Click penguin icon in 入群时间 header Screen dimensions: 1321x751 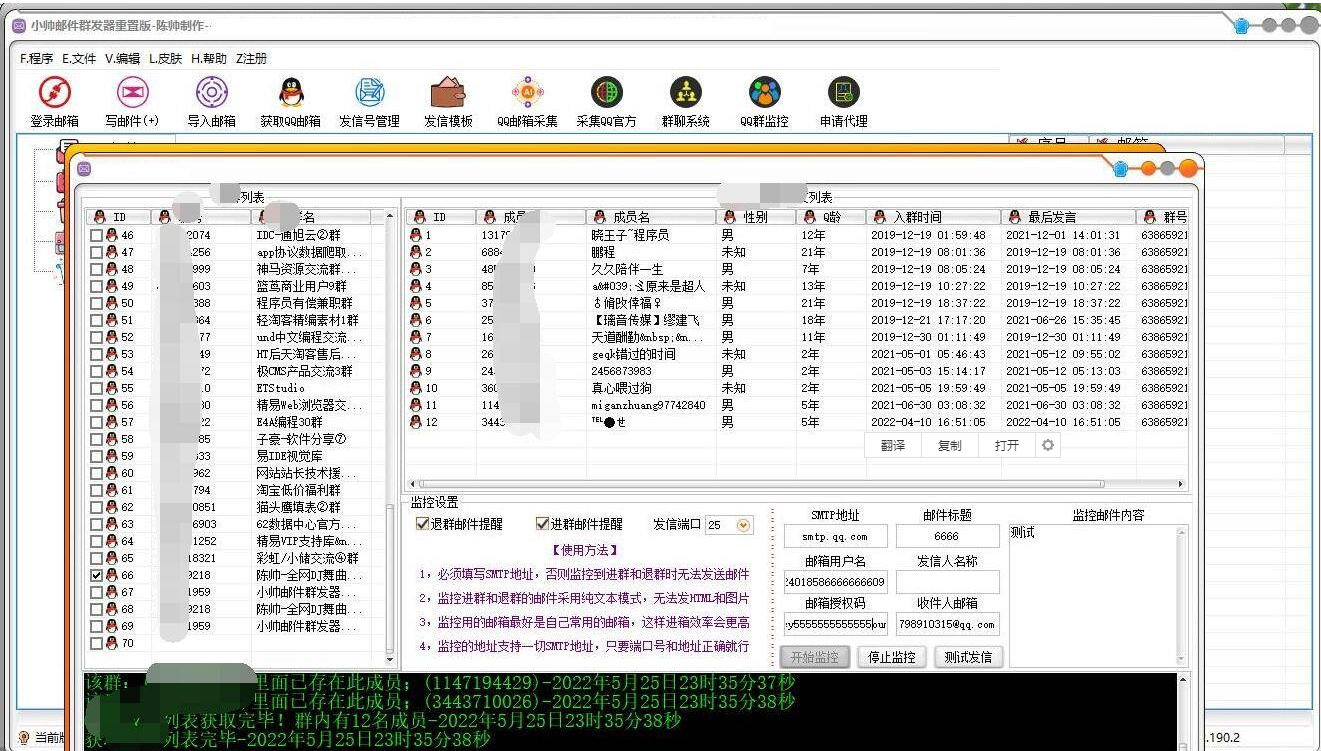880,217
